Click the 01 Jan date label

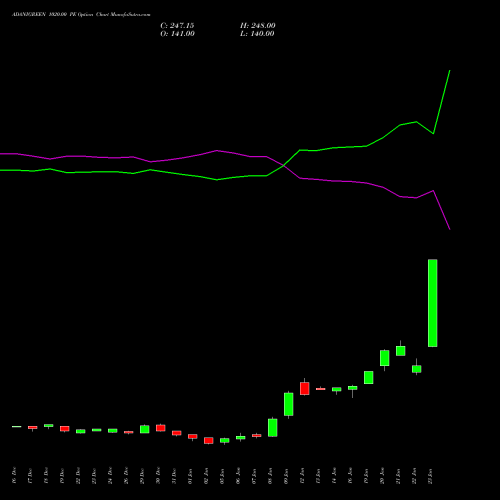[190, 476]
